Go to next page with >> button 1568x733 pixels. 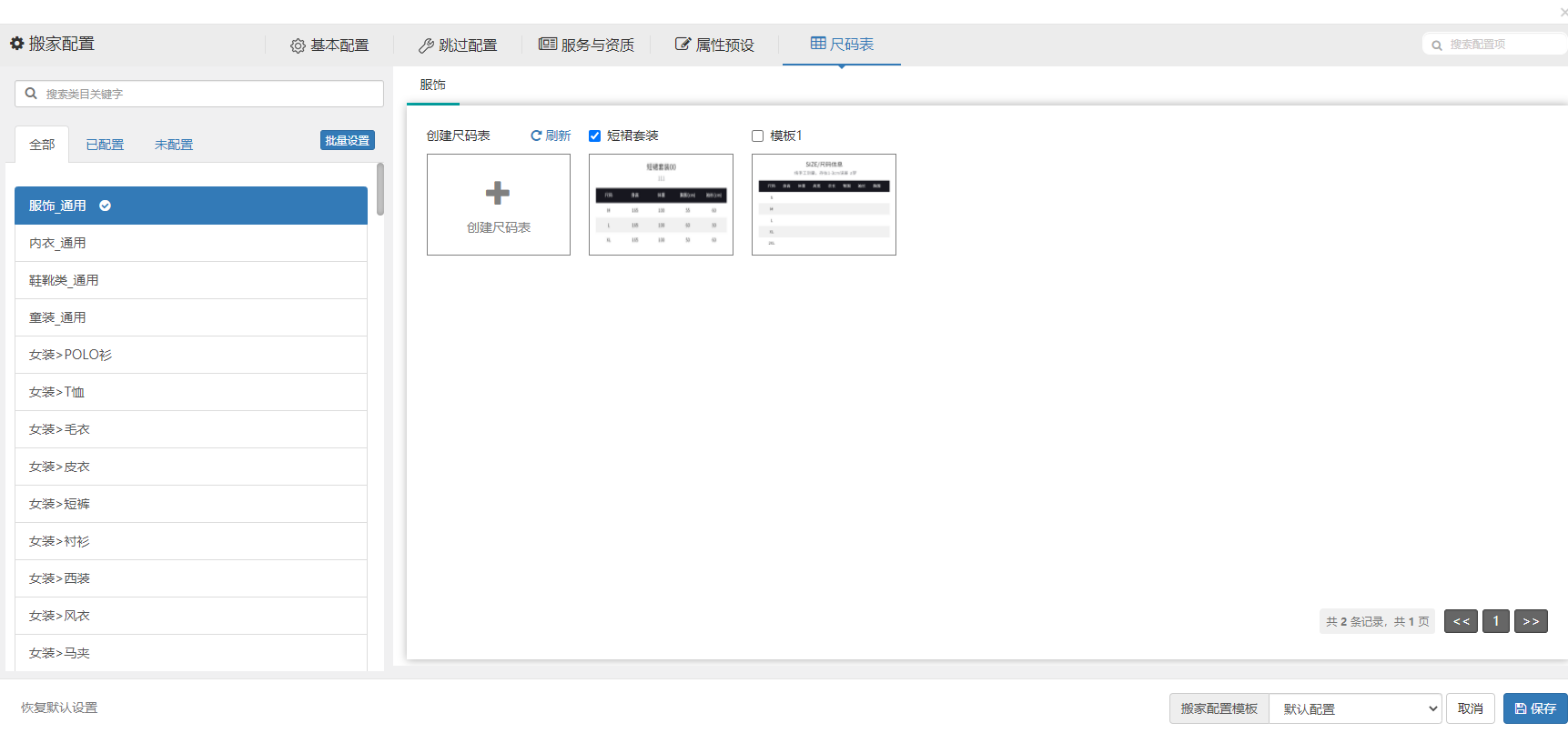coord(1531,621)
